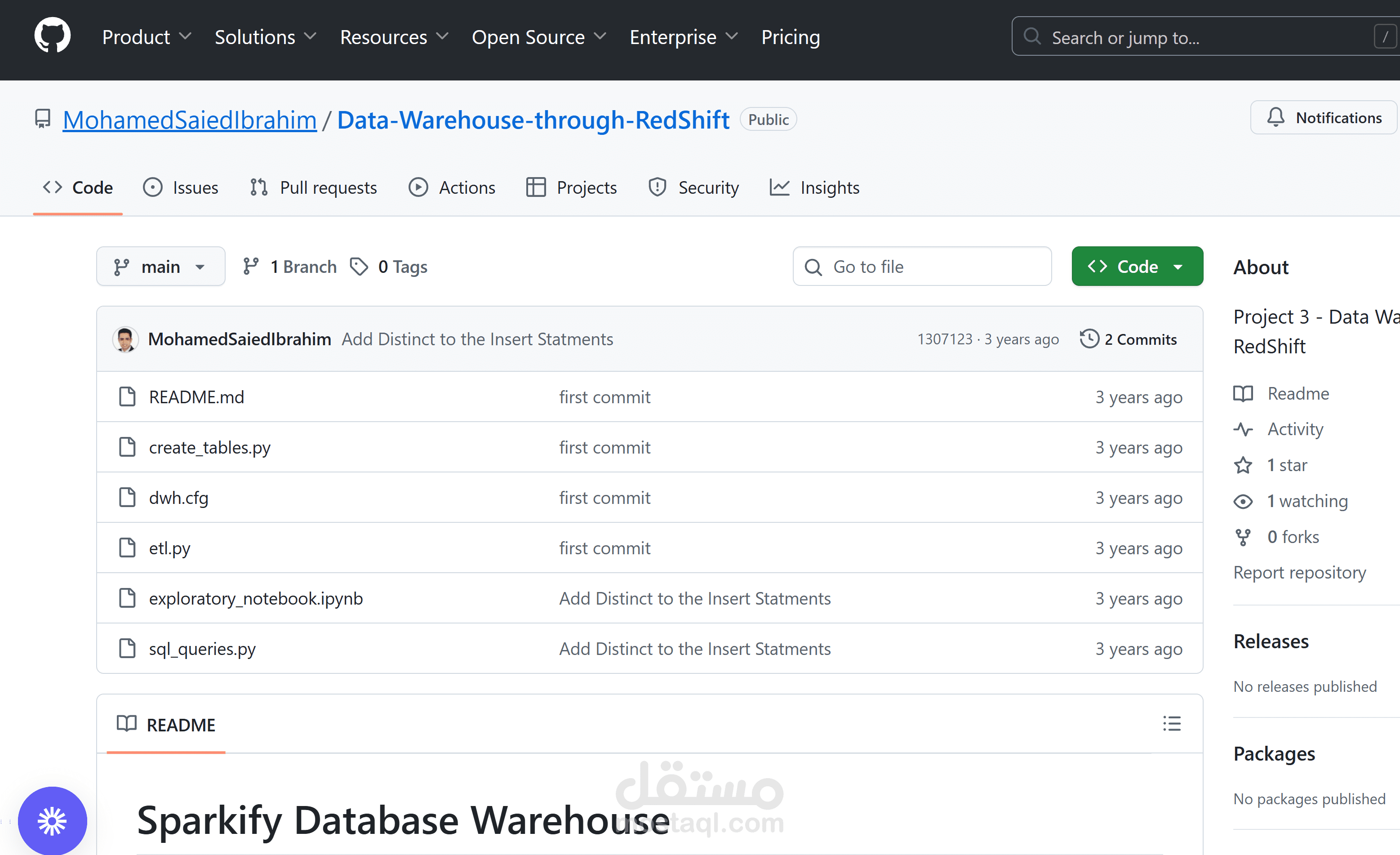The width and height of the screenshot is (1400, 855).
Task: Click the magnifier icon in Search or jump to
Action: 1032,37
